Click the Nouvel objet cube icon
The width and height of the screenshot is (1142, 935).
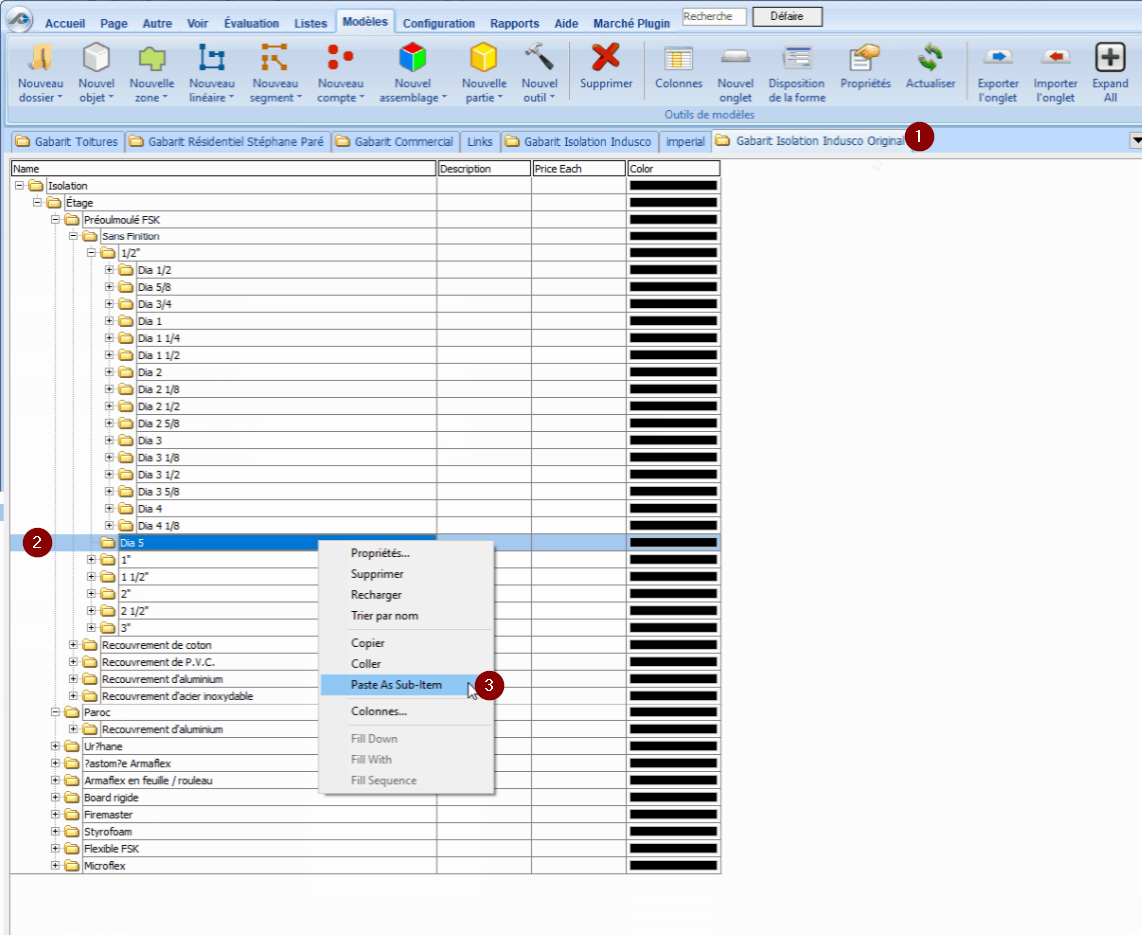coord(96,58)
